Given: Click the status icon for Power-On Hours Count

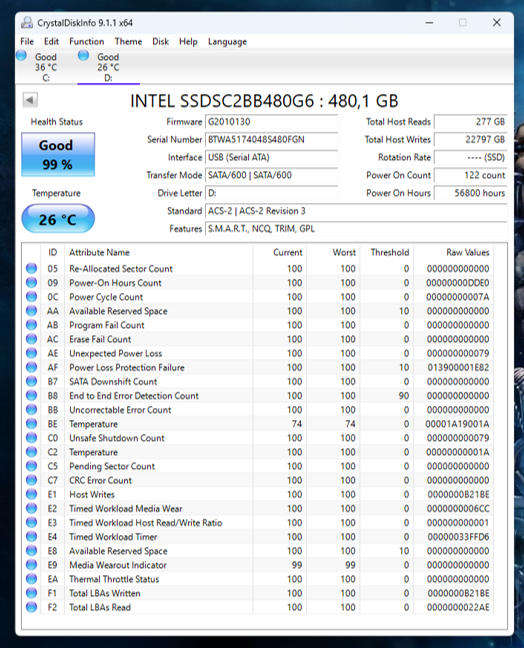Looking at the screenshot, I should click(31, 283).
